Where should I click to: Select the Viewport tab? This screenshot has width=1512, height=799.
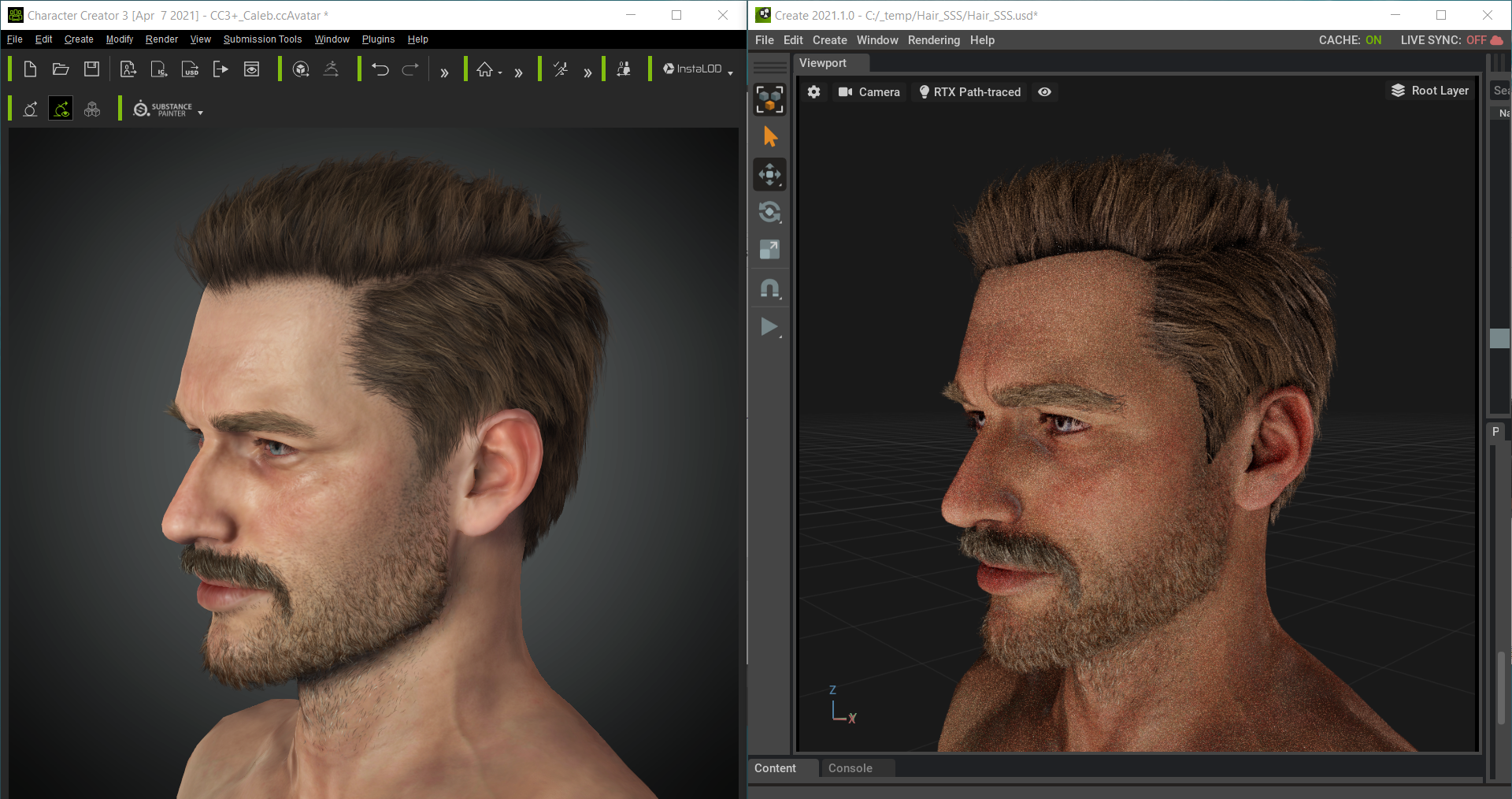[x=823, y=63]
